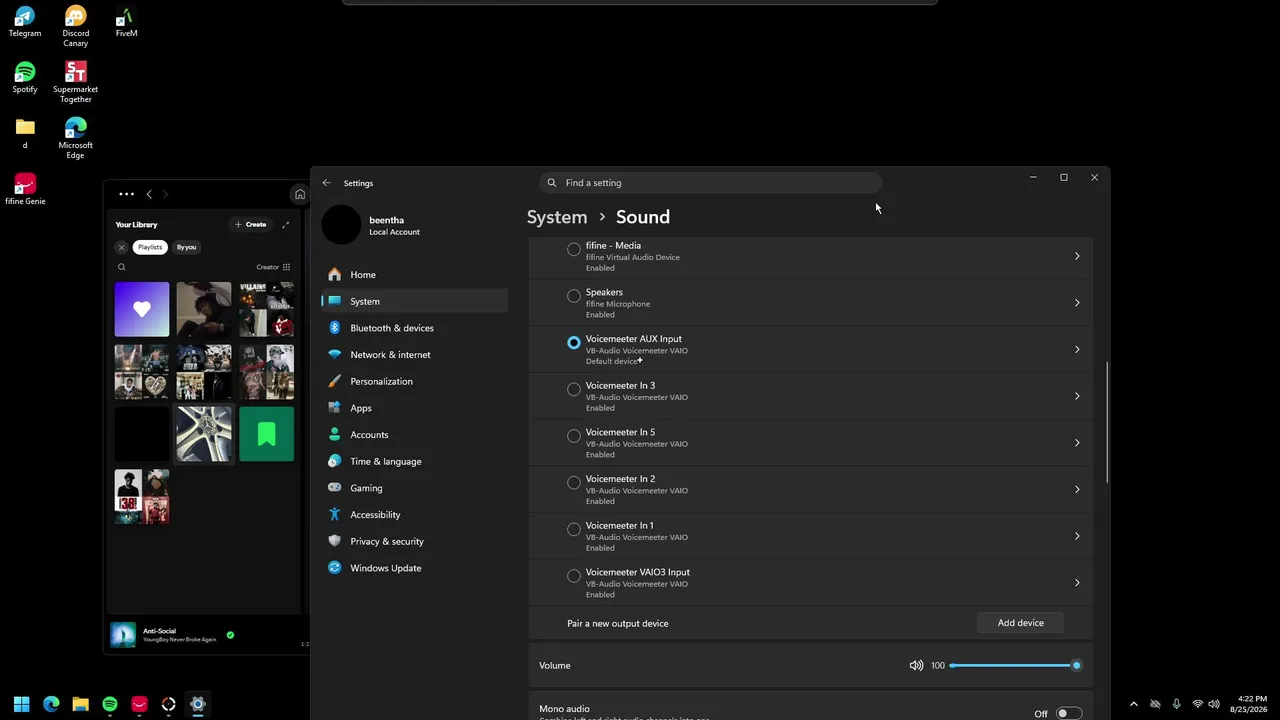Expand Voicemeeter AUX Input properties

1077,349
